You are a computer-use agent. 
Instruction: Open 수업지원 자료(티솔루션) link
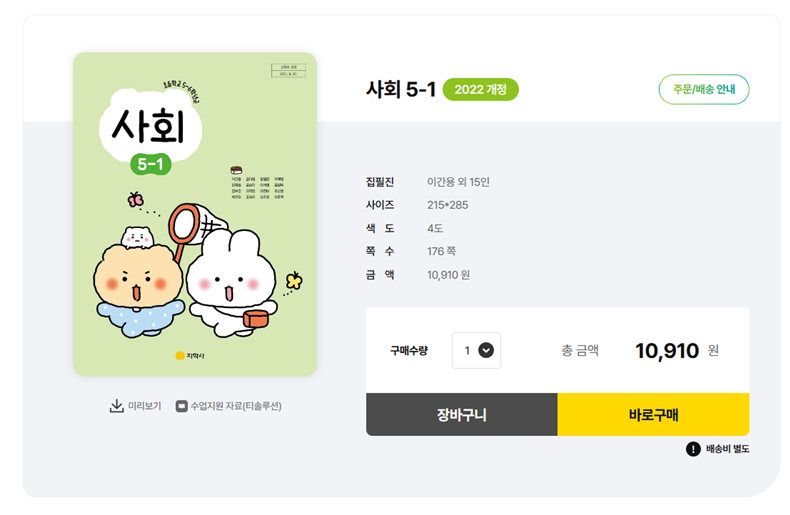(236, 406)
